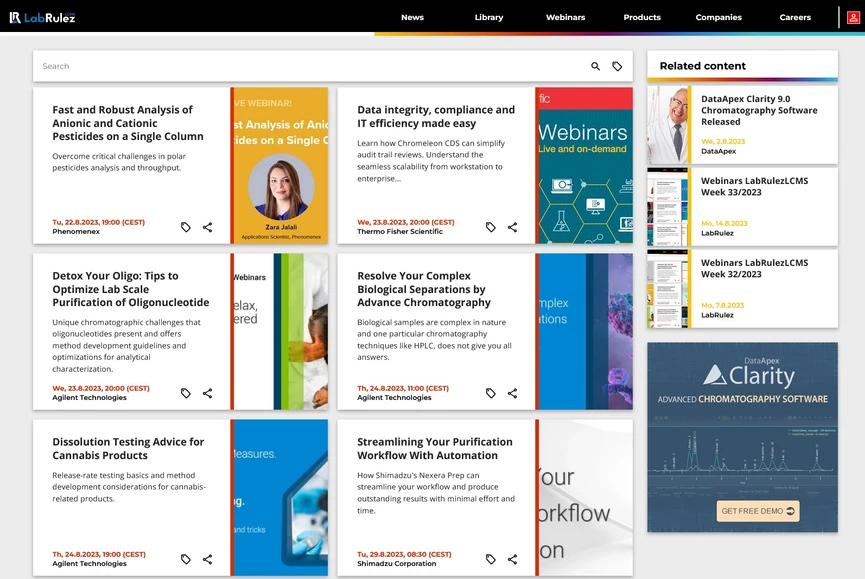Go to the LabRulez logo home
Viewport: 865px width, 579px height.
pyautogui.click(x=42, y=17)
